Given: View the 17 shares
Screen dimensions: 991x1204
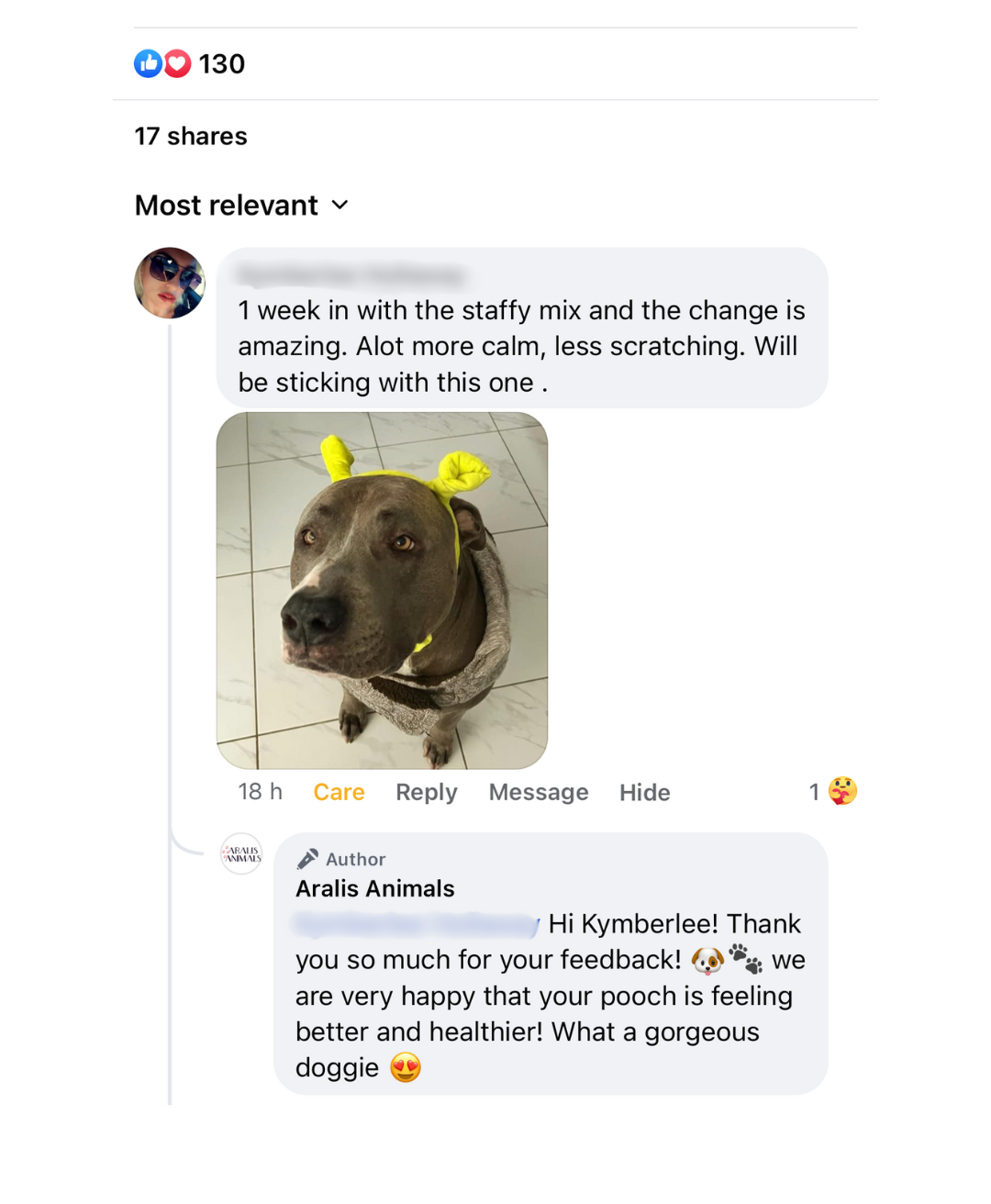Looking at the screenshot, I should 191,137.
